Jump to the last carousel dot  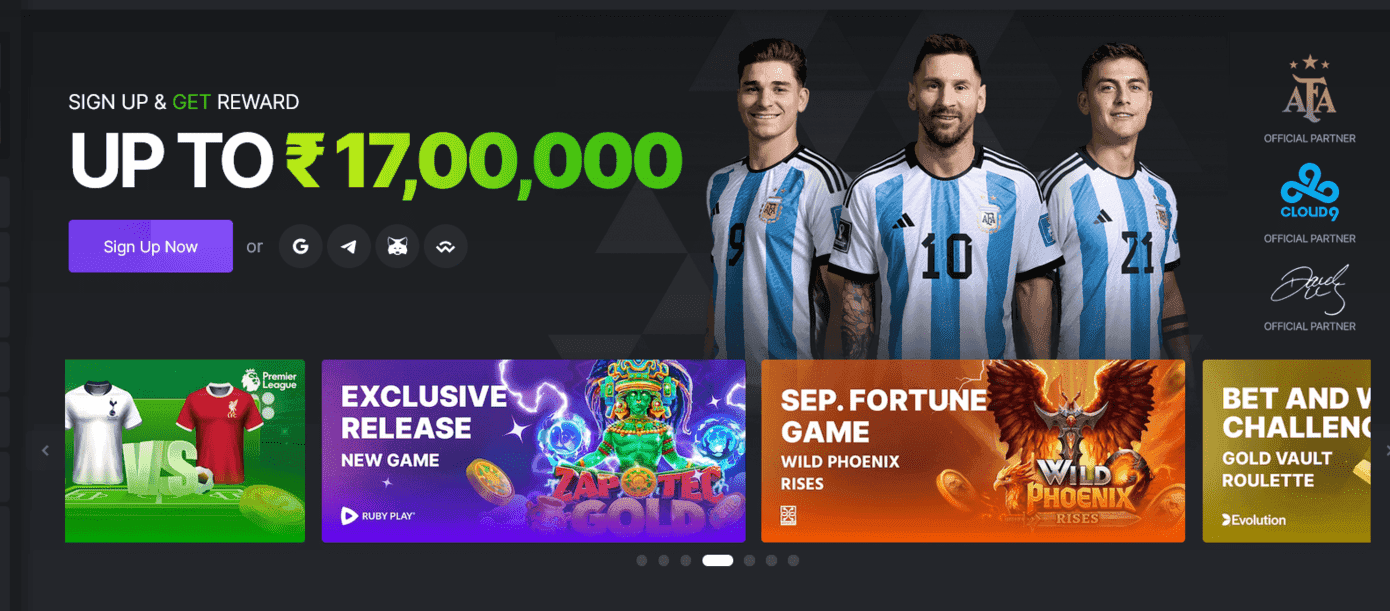coord(794,561)
